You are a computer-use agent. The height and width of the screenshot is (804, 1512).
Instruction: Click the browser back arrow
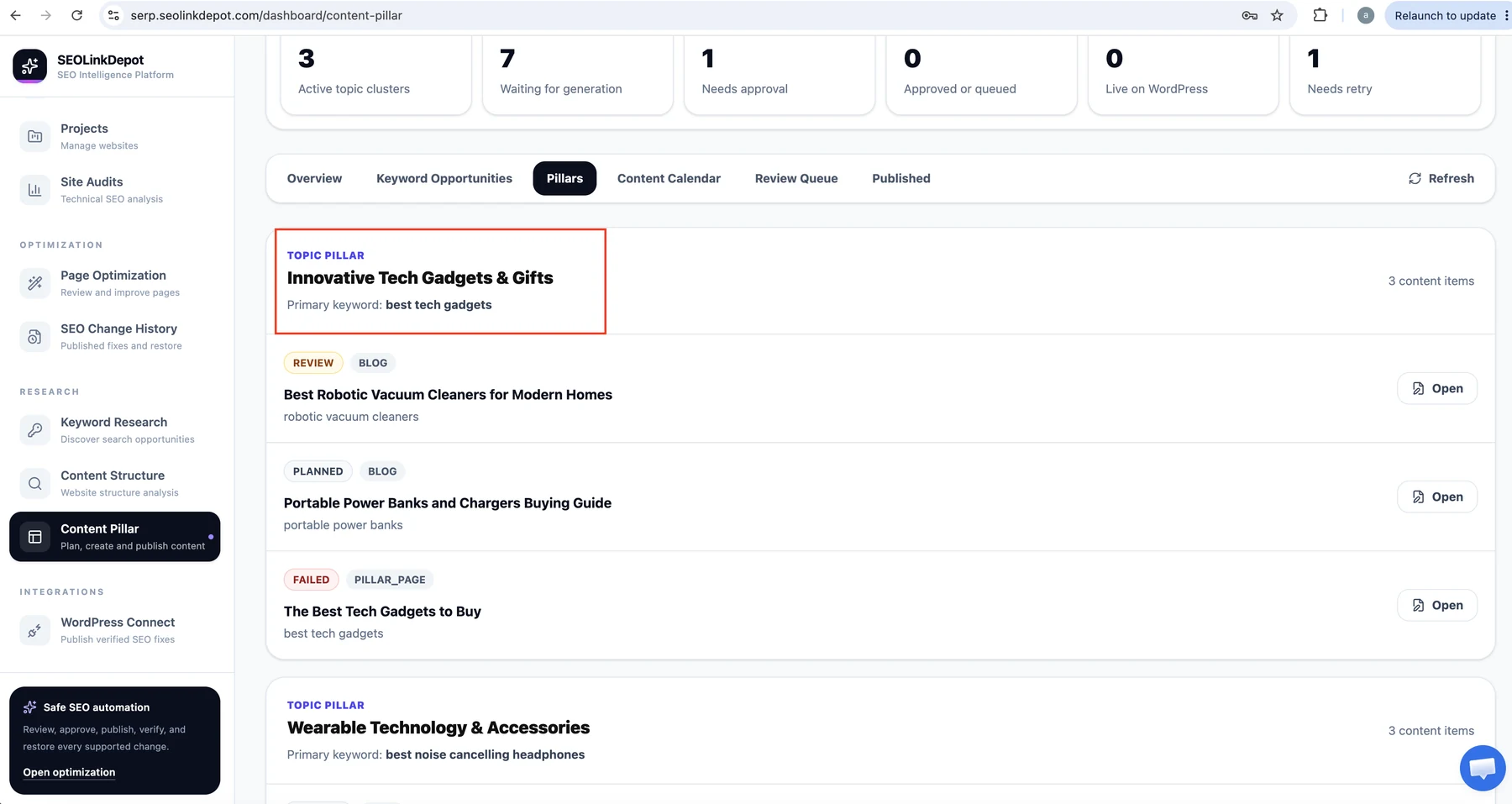pyautogui.click(x=15, y=15)
